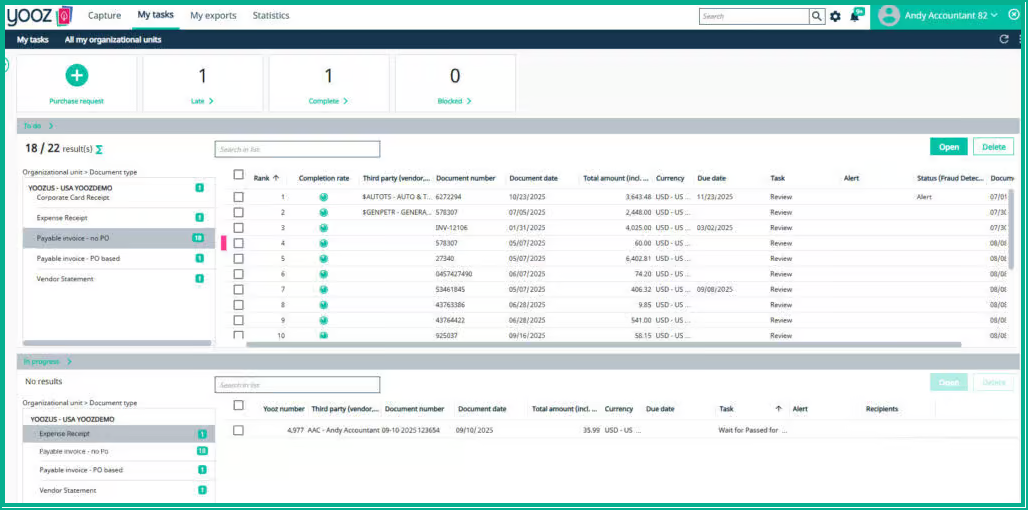Tick the checkbox for rank 4 row
Viewport: 1028px width, 510px height.
[x=239, y=243]
